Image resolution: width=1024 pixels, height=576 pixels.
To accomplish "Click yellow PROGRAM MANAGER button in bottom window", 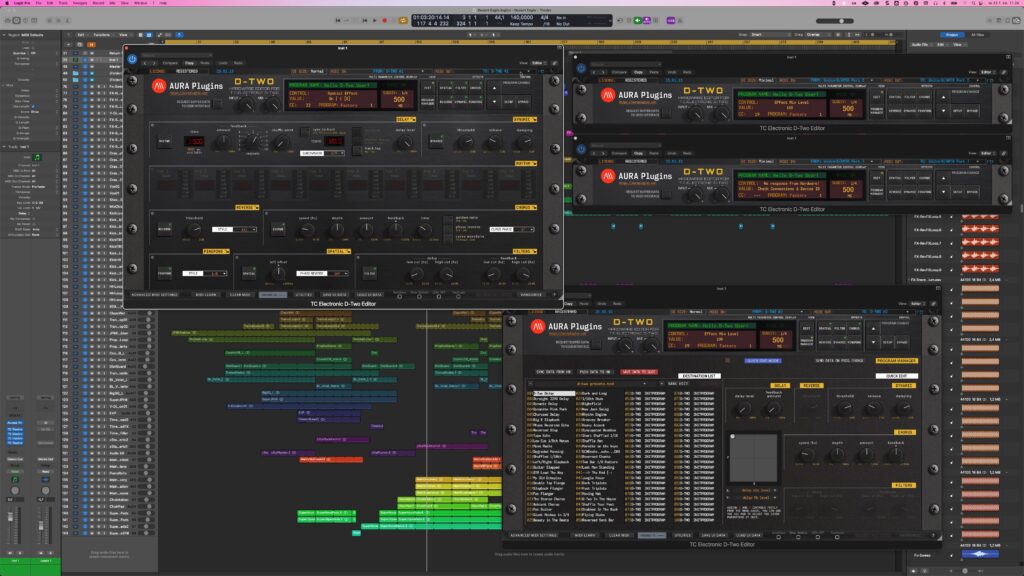I will point(897,360).
